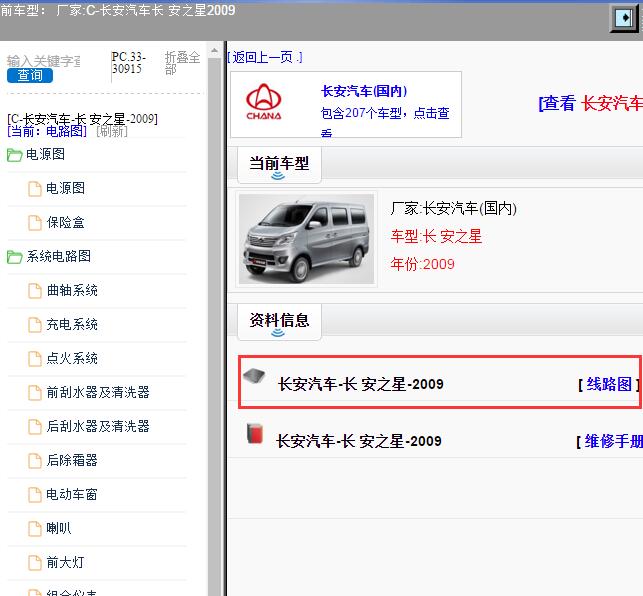Viewport: 643px width, 596px height.
Task: Open the 后除霜器 tree item
Action: tap(72, 460)
